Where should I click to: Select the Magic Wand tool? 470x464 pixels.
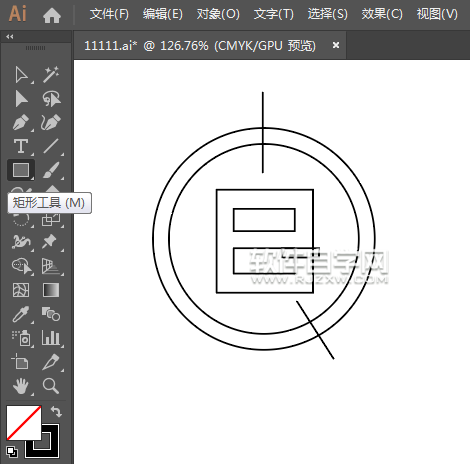(x=51, y=74)
